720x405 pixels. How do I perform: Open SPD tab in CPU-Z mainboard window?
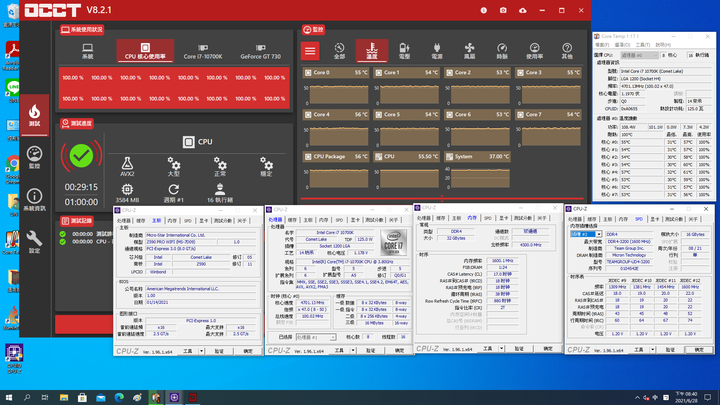click(x=187, y=221)
